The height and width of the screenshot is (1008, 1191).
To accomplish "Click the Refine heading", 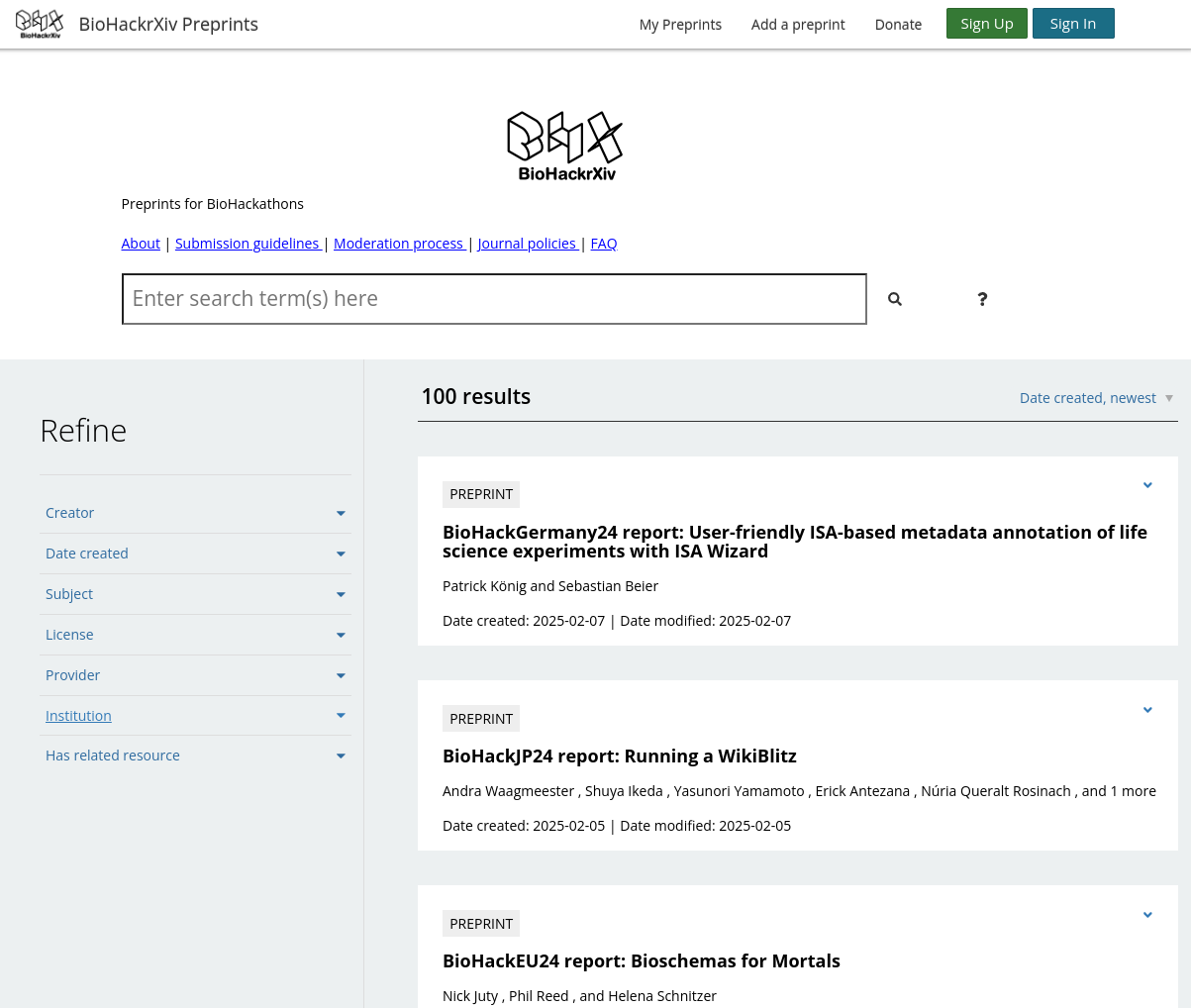I will [x=83, y=431].
